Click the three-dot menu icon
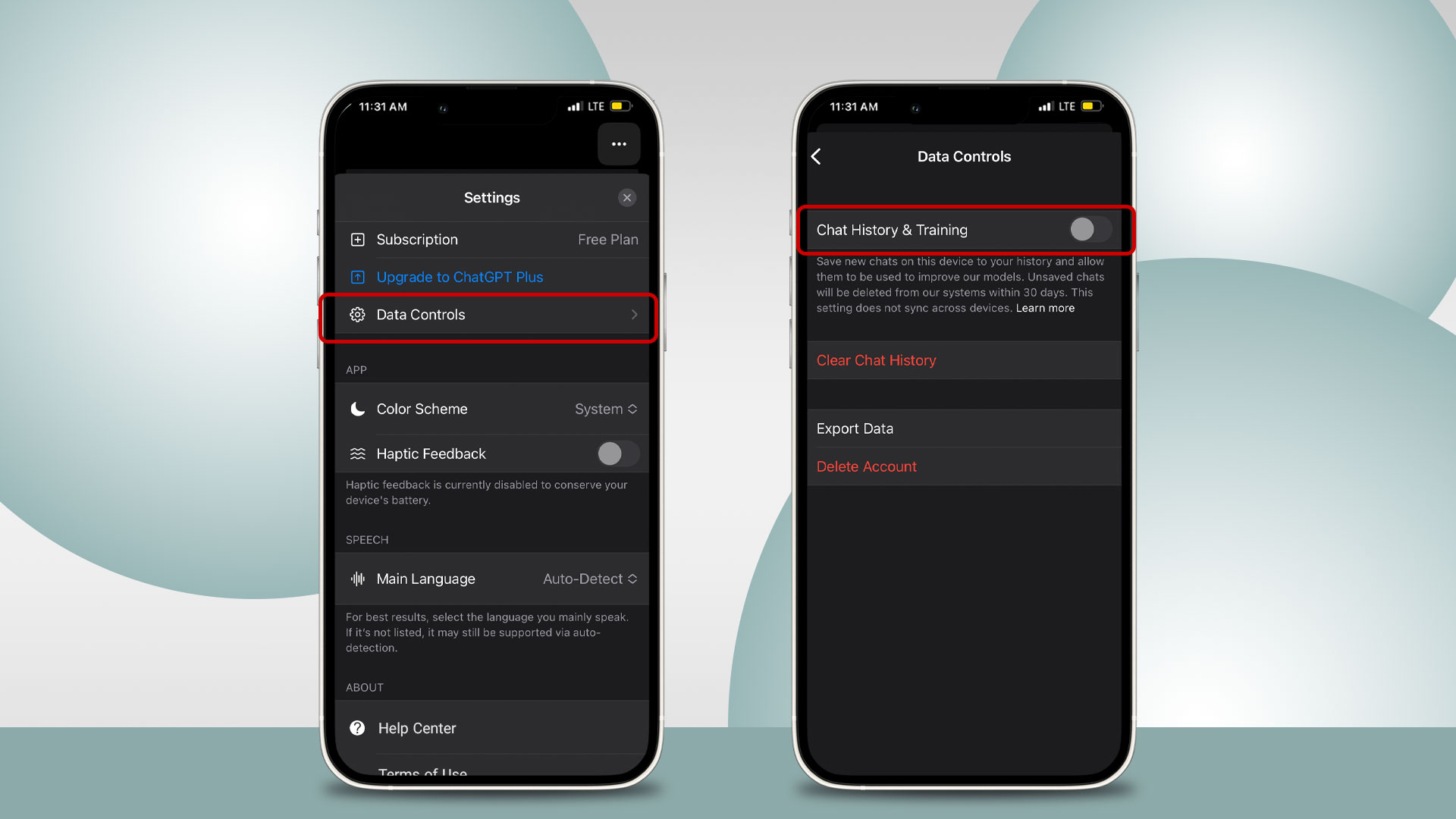 [619, 144]
